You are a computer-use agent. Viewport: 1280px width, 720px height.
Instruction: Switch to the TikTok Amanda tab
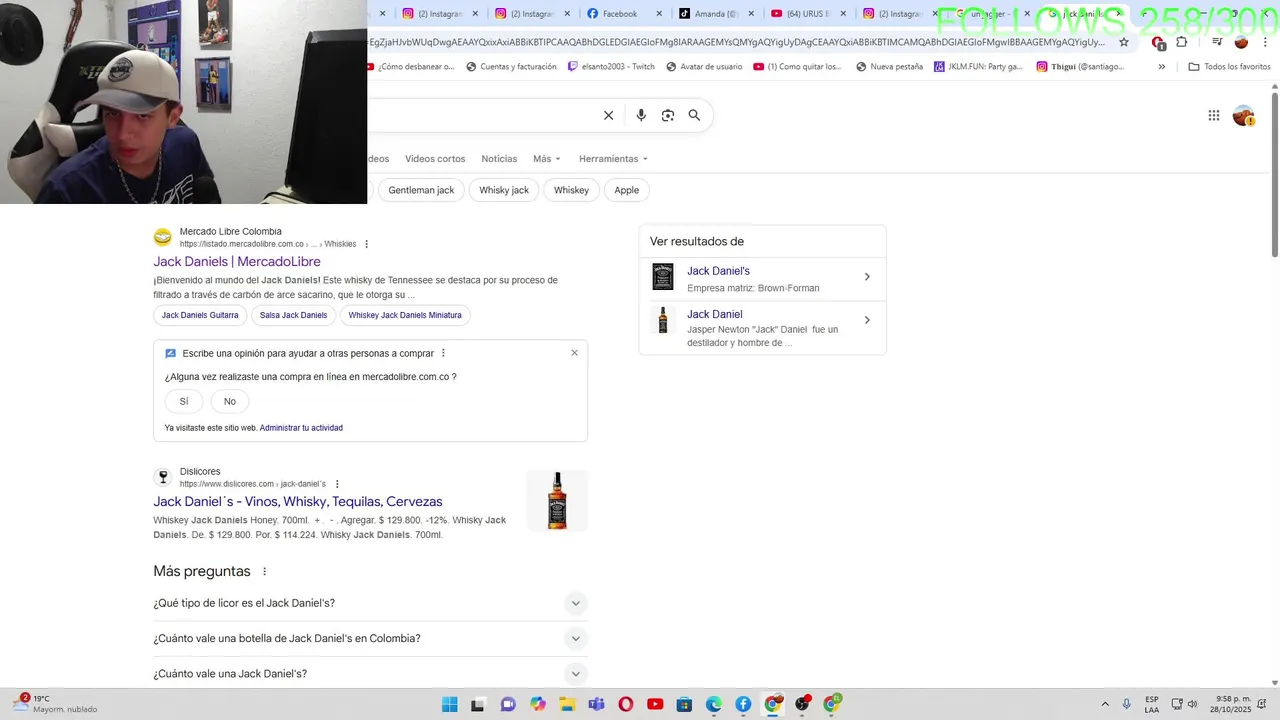coord(715,14)
